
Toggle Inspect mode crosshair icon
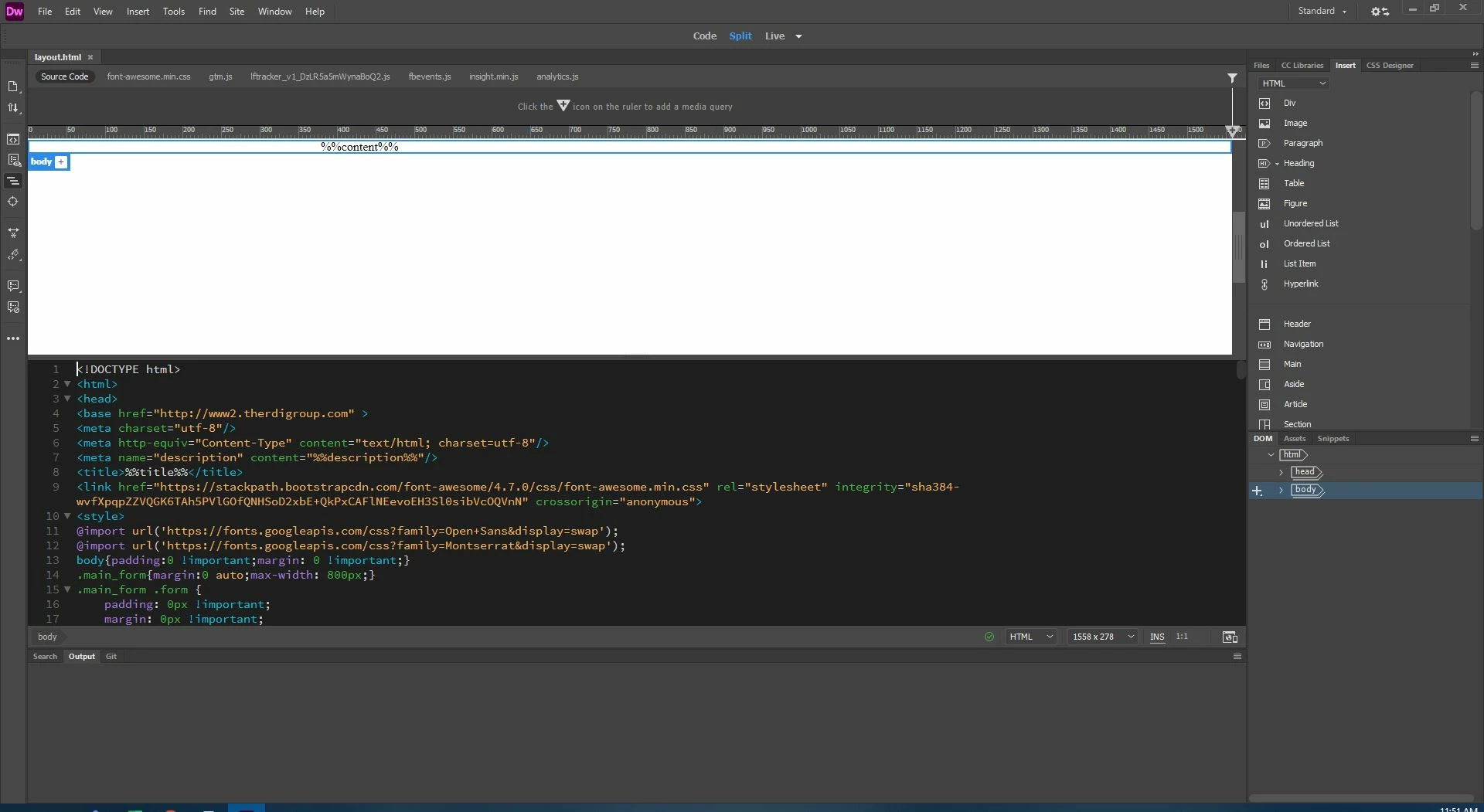pyautogui.click(x=13, y=202)
